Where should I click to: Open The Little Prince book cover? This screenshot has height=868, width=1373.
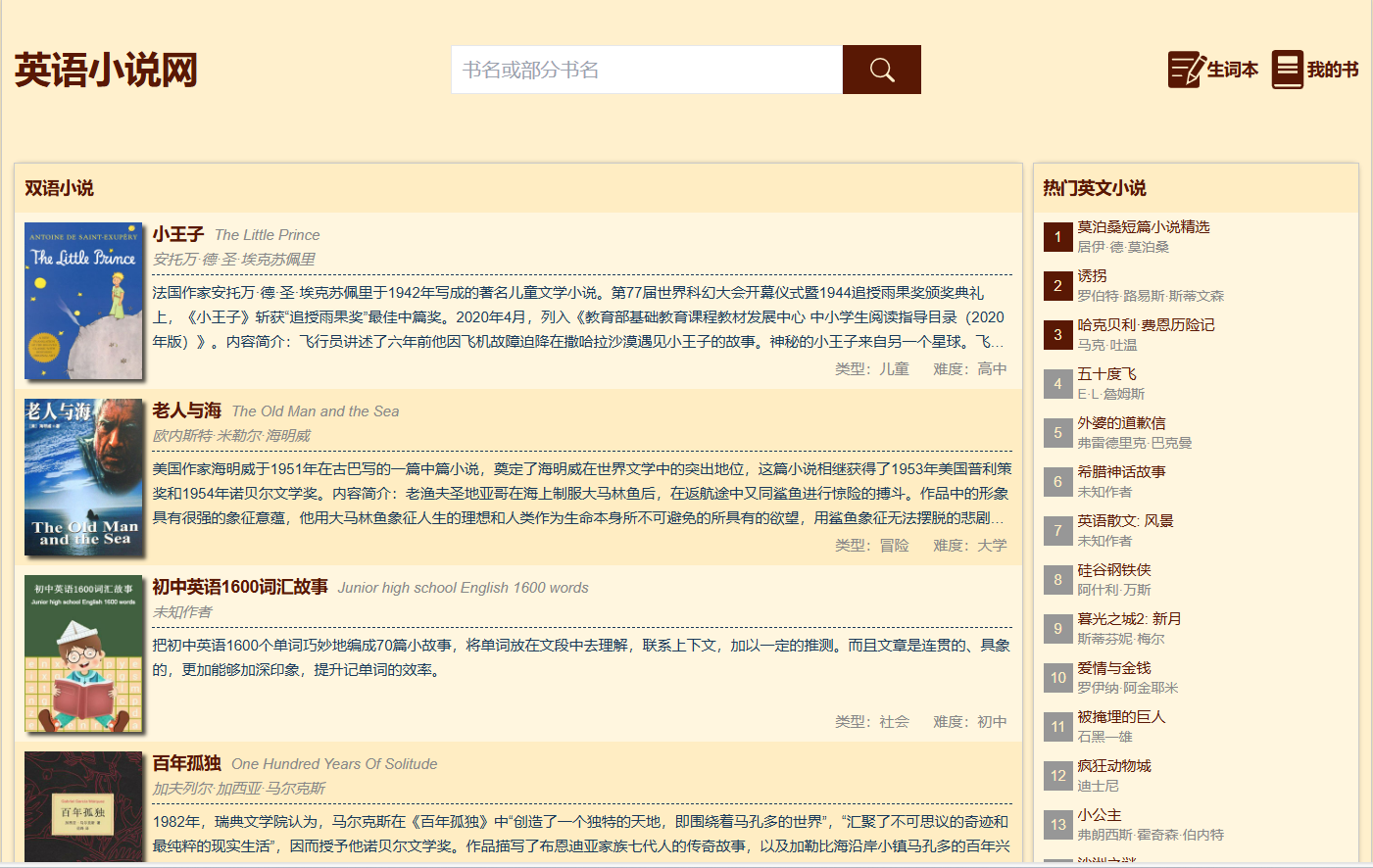pyautogui.click(x=83, y=301)
